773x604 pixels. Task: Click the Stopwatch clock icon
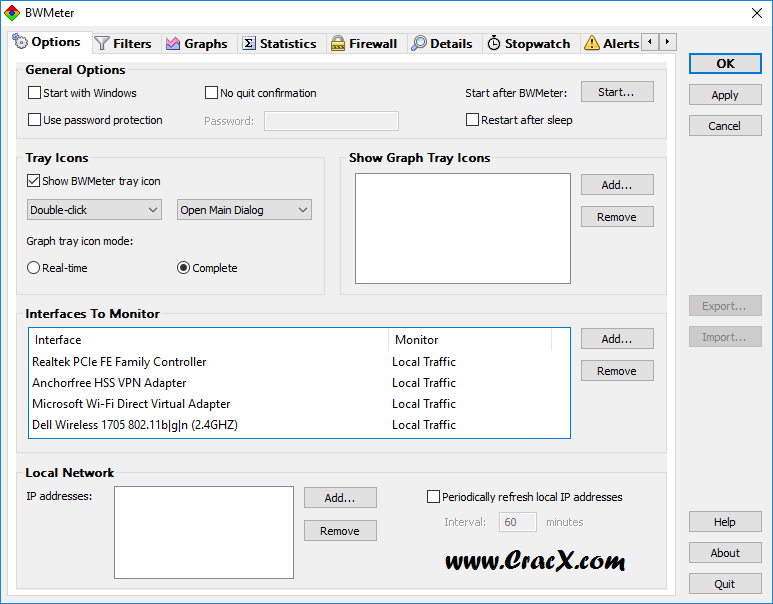click(x=494, y=43)
